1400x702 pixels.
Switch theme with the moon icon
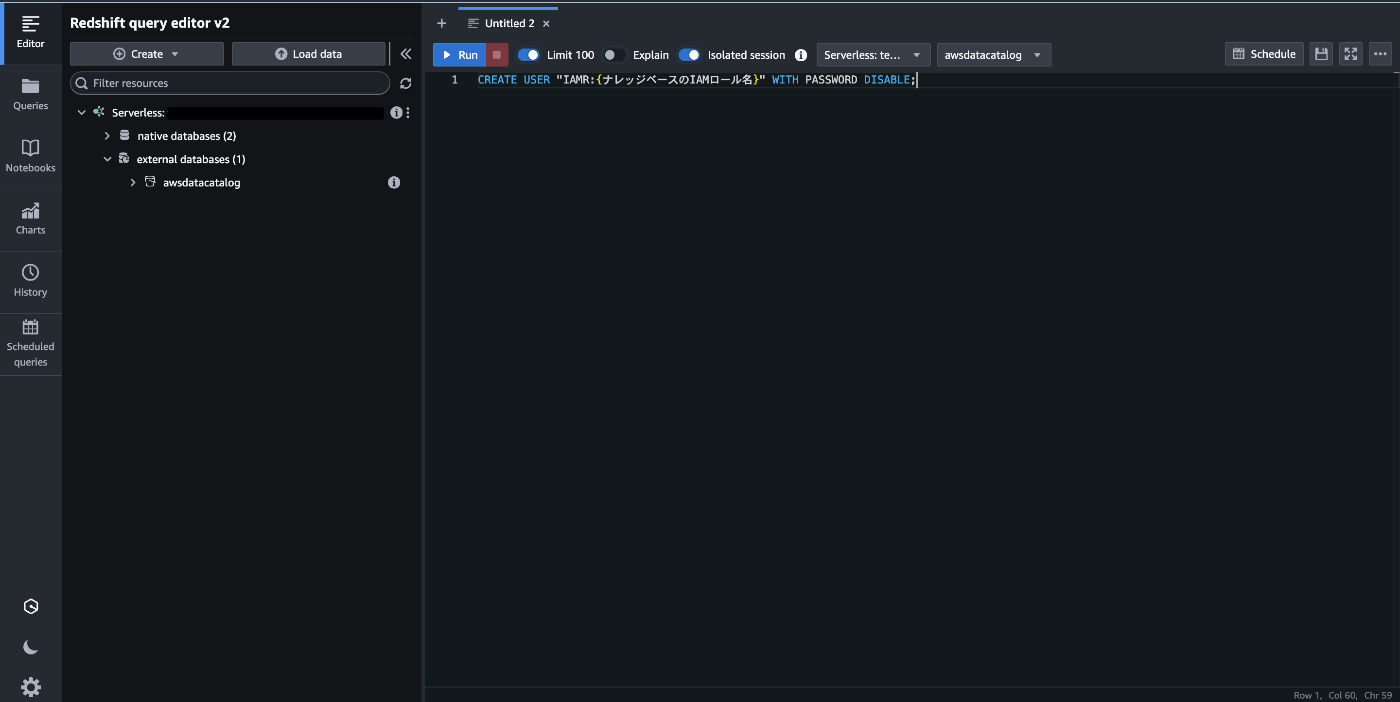(31, 647)
